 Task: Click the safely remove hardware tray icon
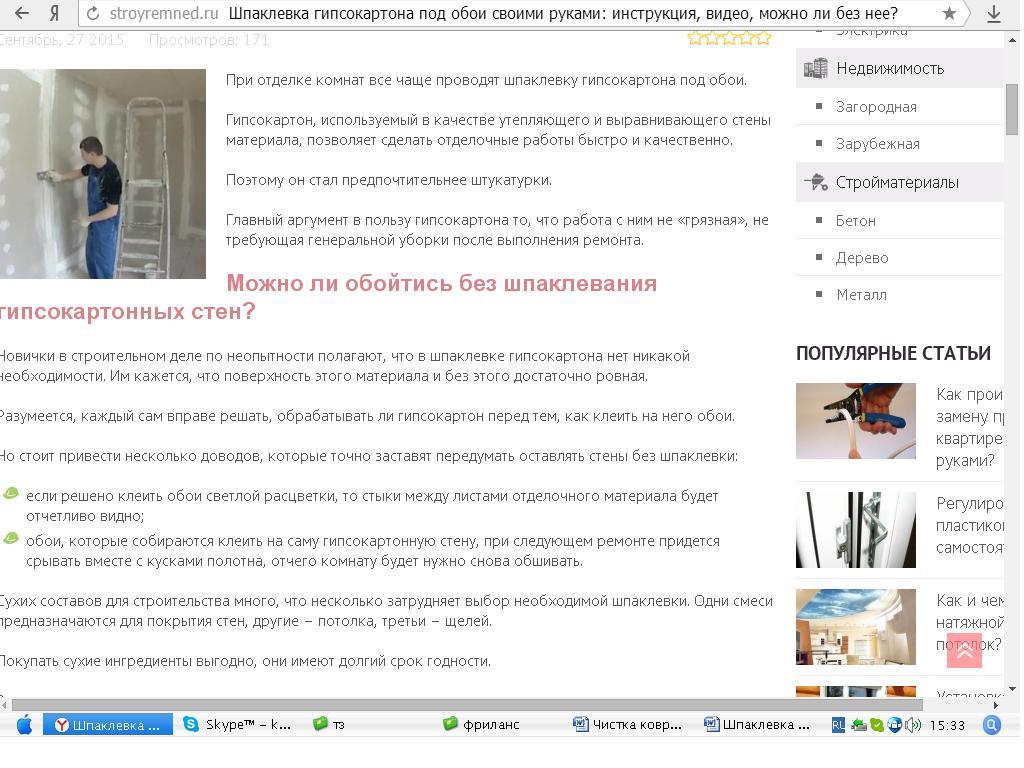pos(859,725)
